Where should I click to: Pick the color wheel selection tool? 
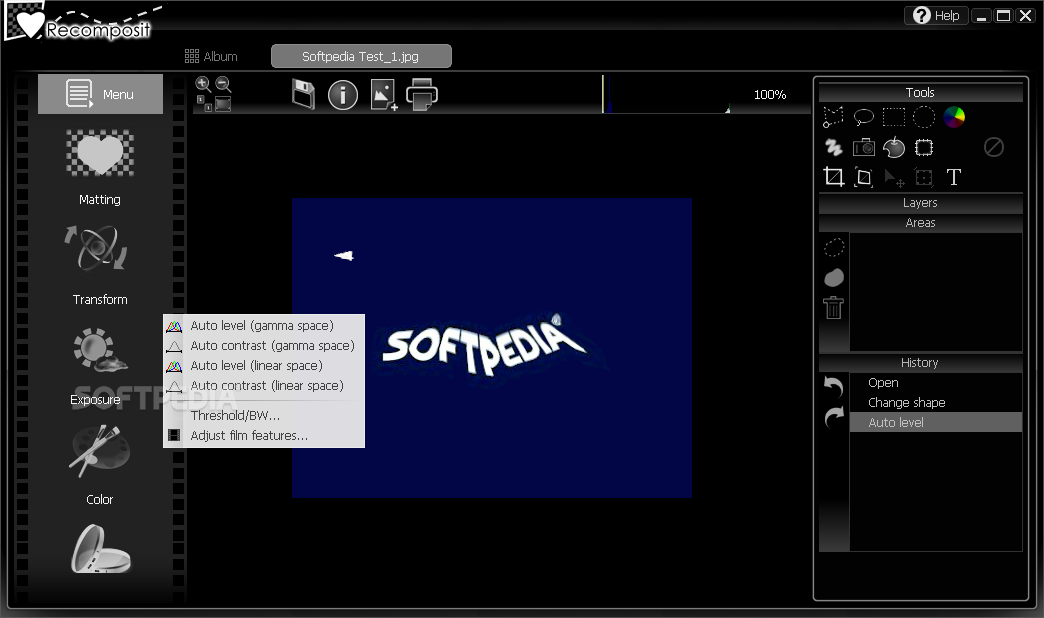click(954, 117)
